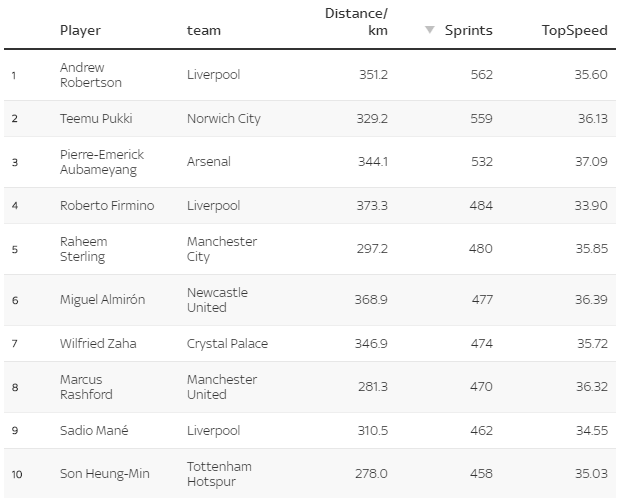Click Pierre-Emerick Aubameyang's name
621x498 pixels.
tap(102, 162)
